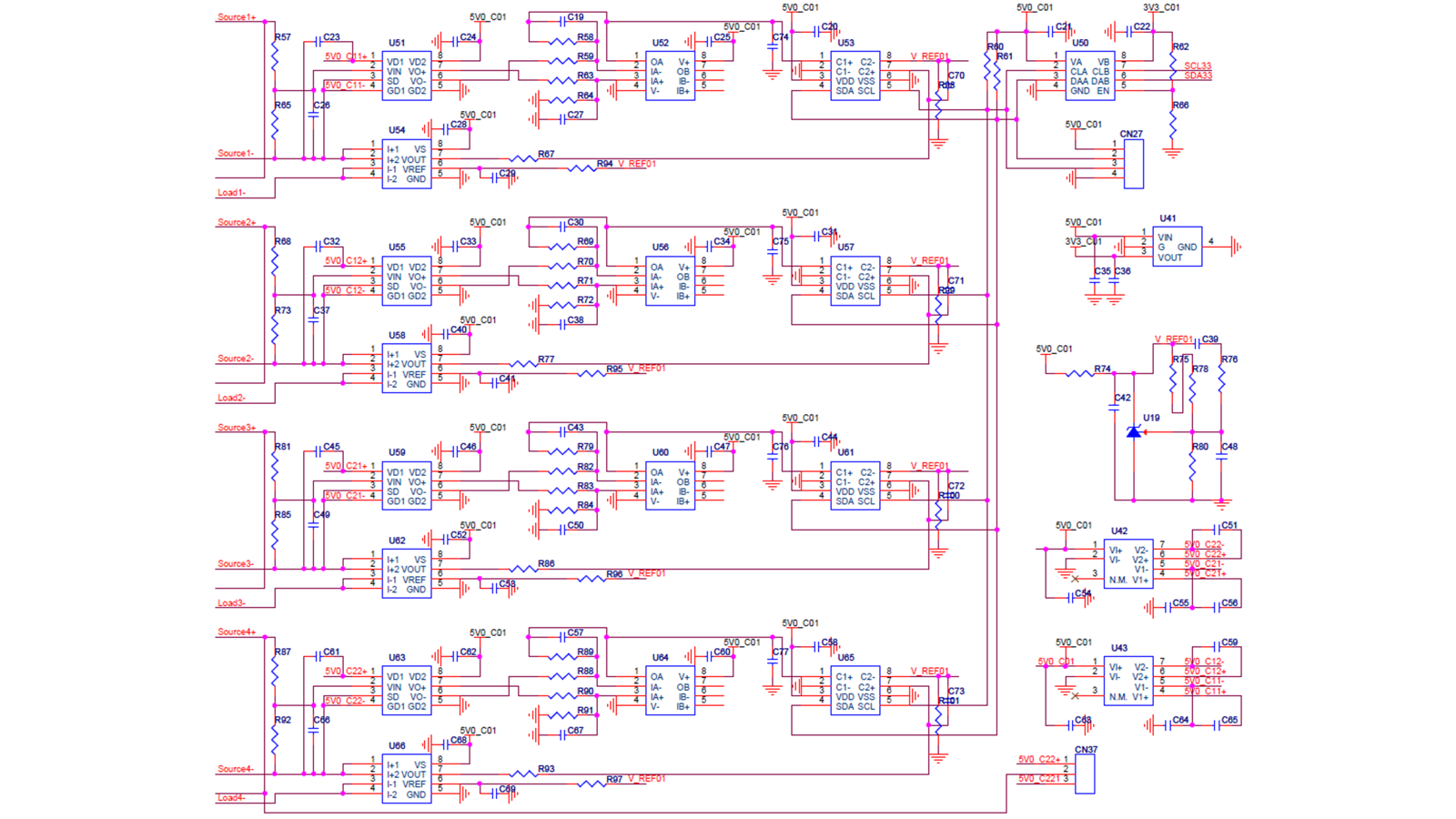Click the U52 op-amp IC block
This screenshot has height=819, width=1456.
[670, 76]
